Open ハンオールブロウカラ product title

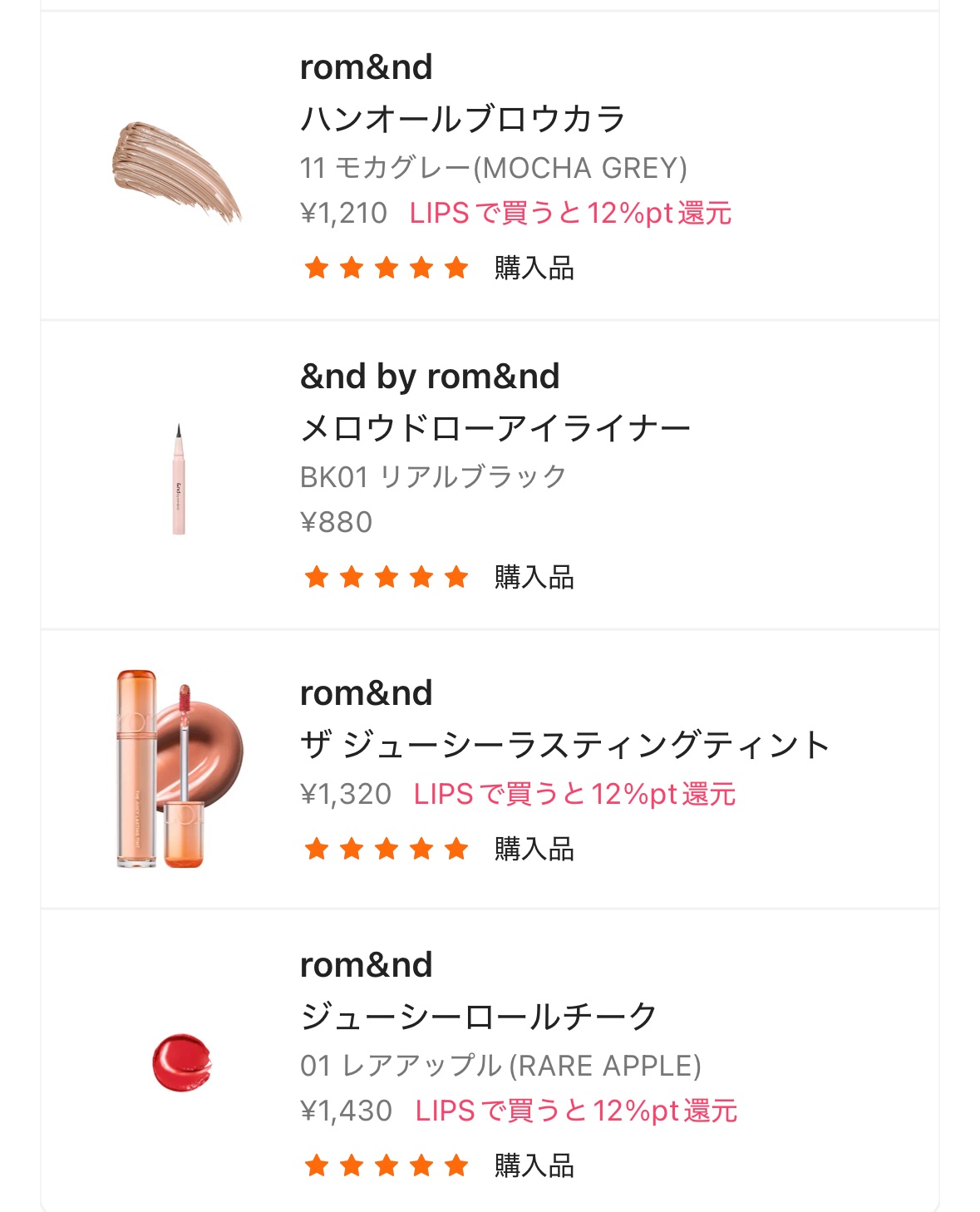tap(462, 119)
